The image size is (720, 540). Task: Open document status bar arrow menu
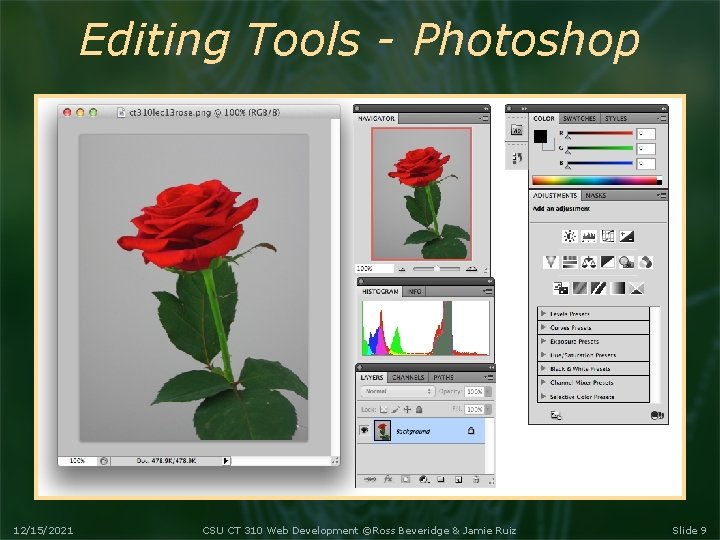coord(226,461)
